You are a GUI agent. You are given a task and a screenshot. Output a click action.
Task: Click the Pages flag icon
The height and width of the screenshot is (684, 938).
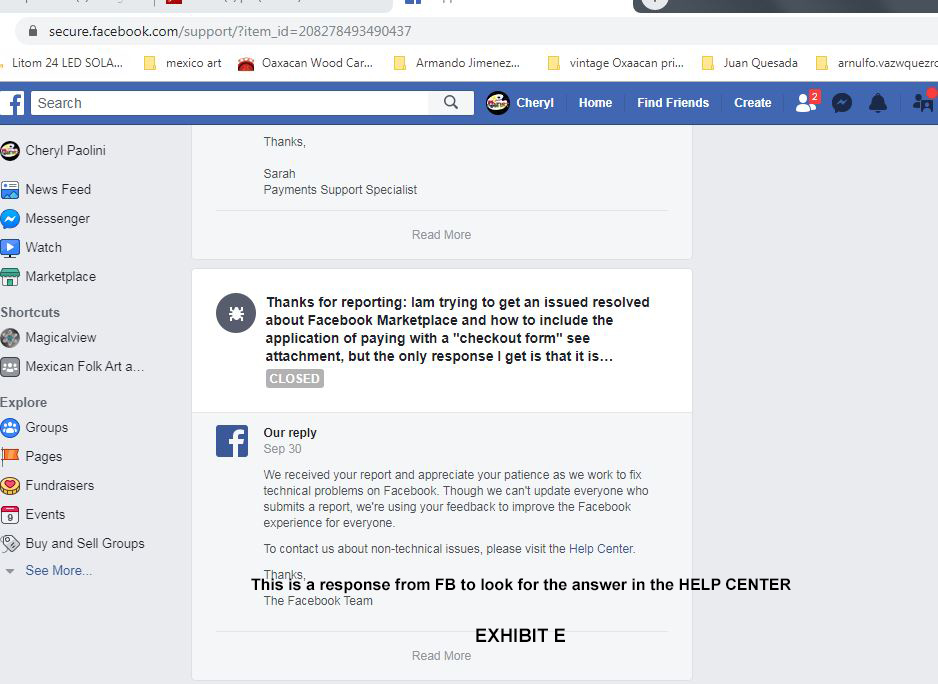pos(10,457)
